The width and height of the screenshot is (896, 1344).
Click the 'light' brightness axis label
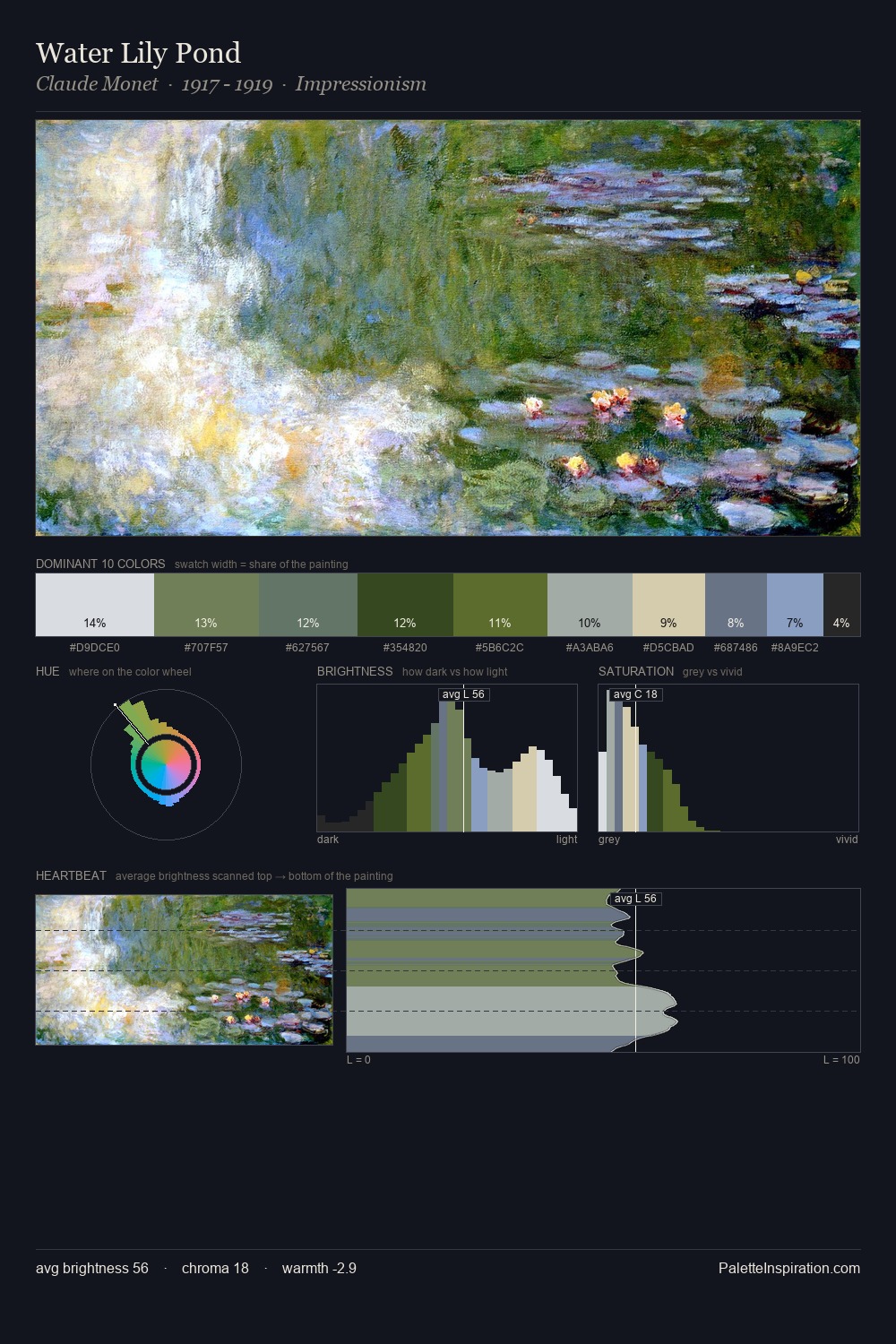click(566, 840)
